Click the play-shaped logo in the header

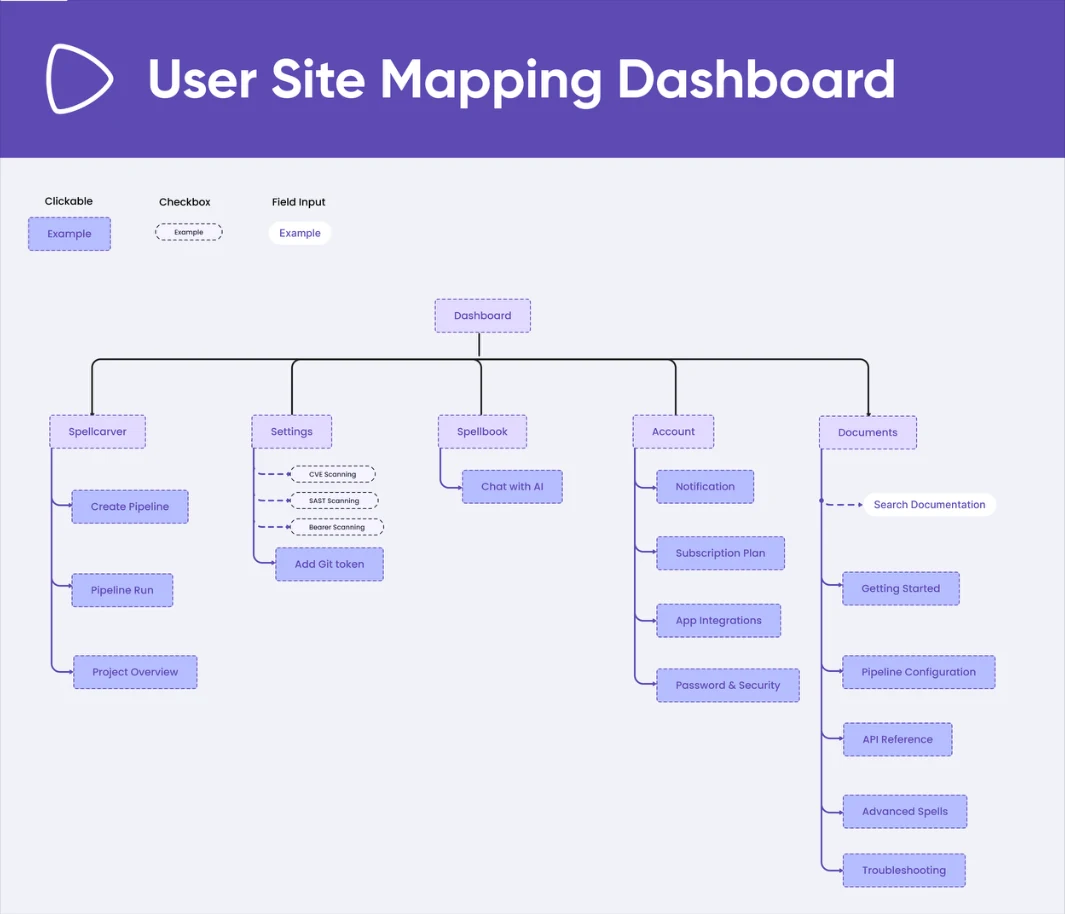[79, 79]
